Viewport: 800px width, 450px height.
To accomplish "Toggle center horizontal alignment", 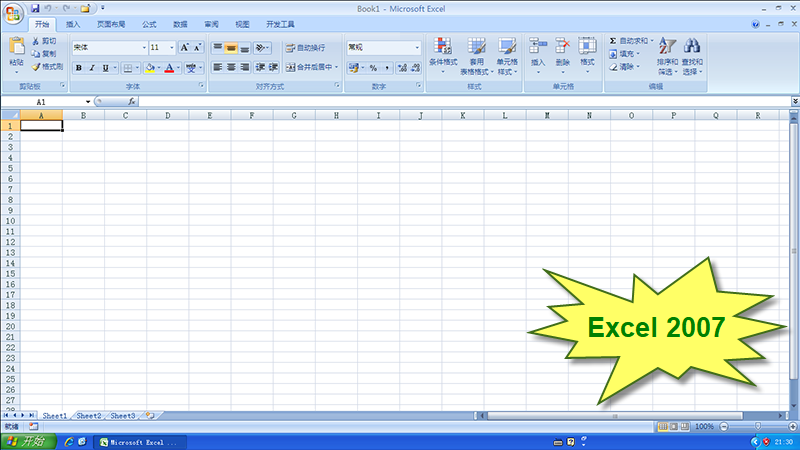I will 231,67.
